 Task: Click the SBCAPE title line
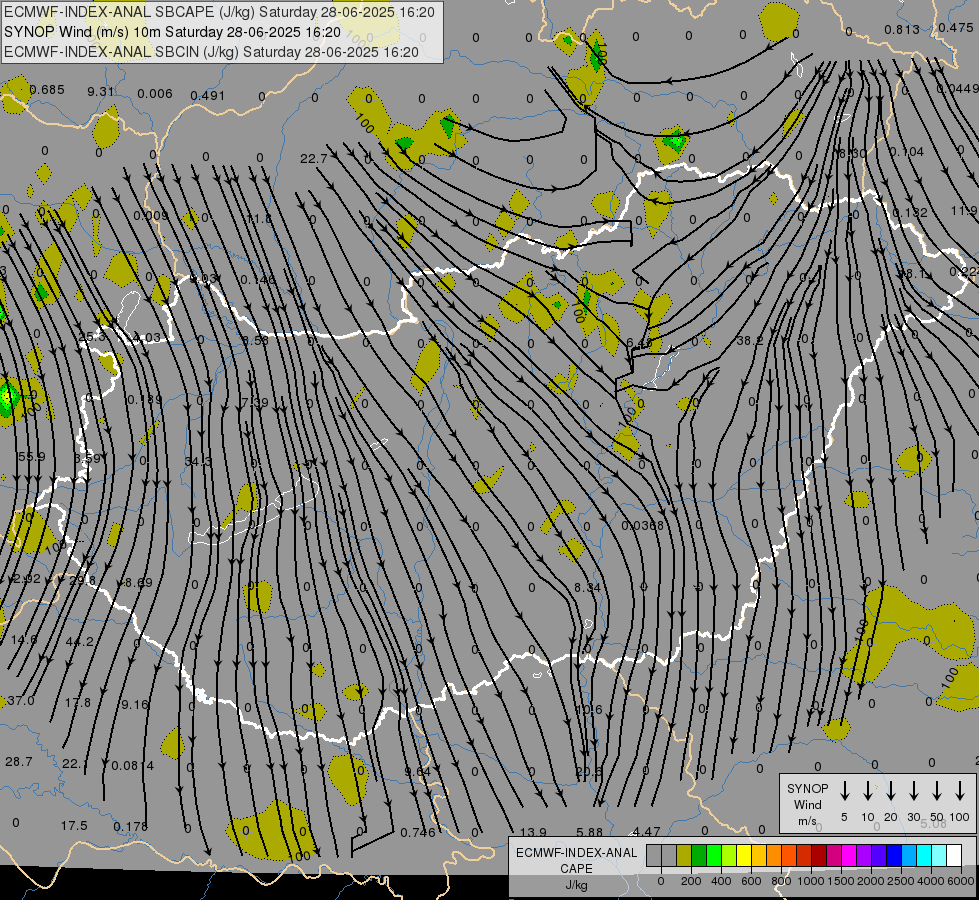point(219,12)
